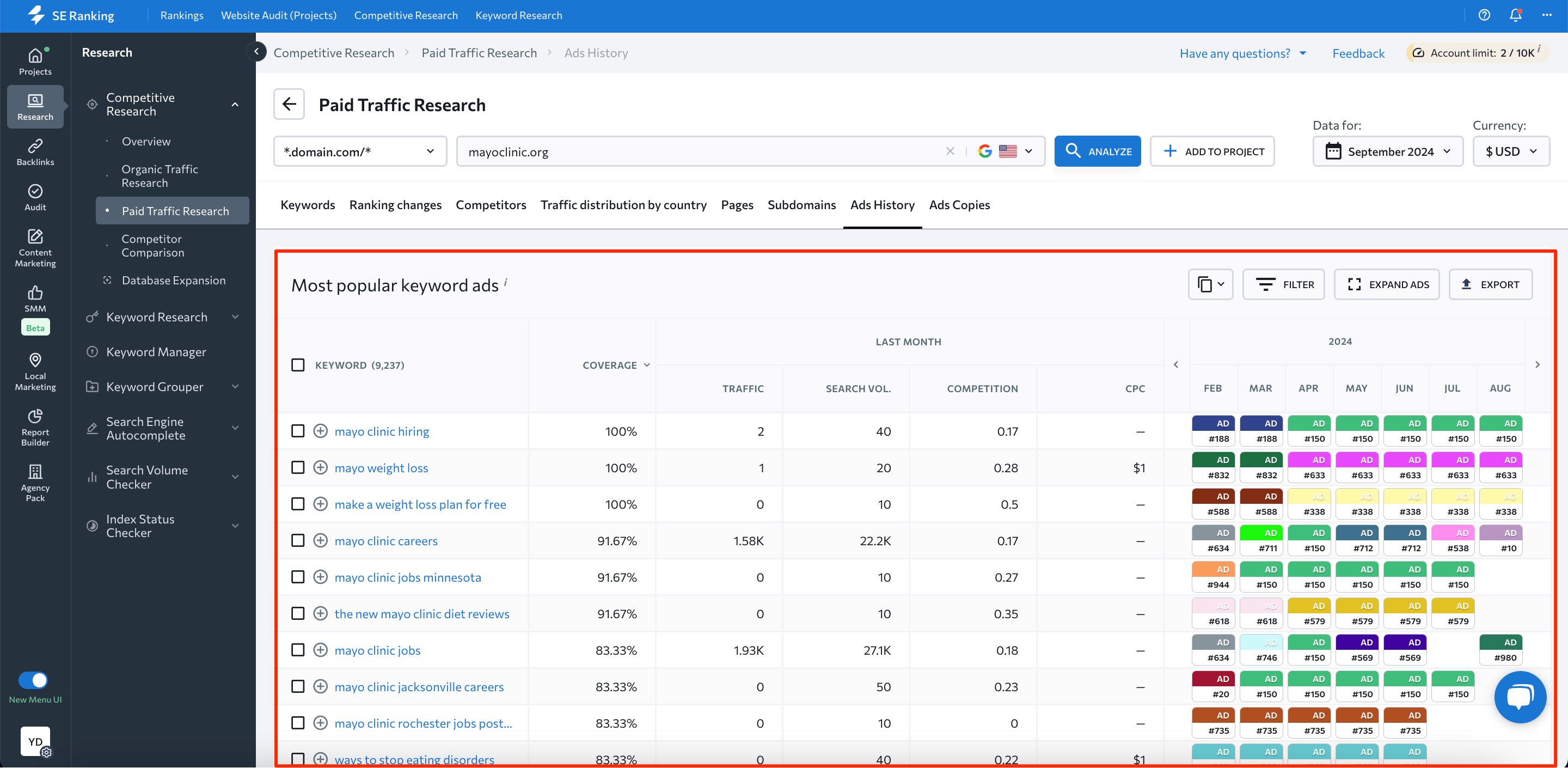Click the ANALYZE button

[1097, 151]
